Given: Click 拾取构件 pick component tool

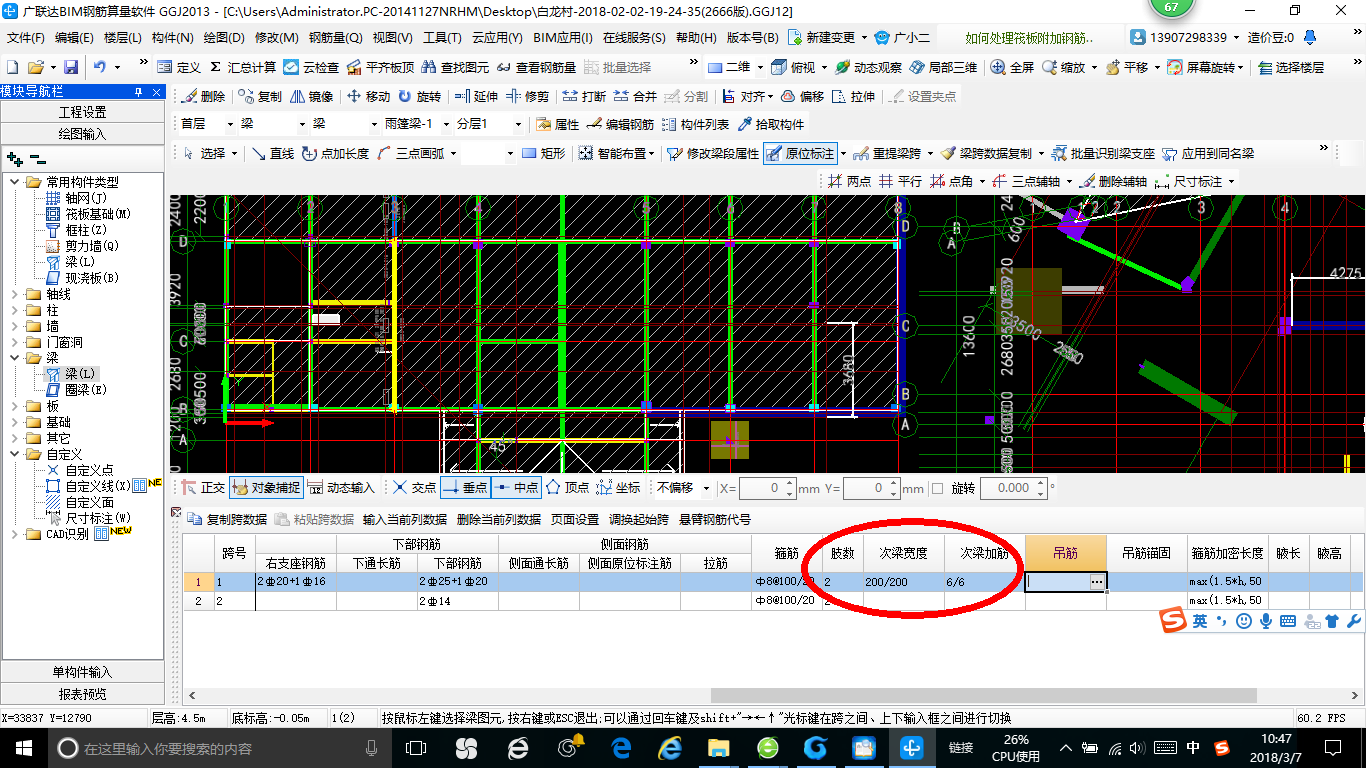Looking at the screenshot, I should click(x=770, y=125).
